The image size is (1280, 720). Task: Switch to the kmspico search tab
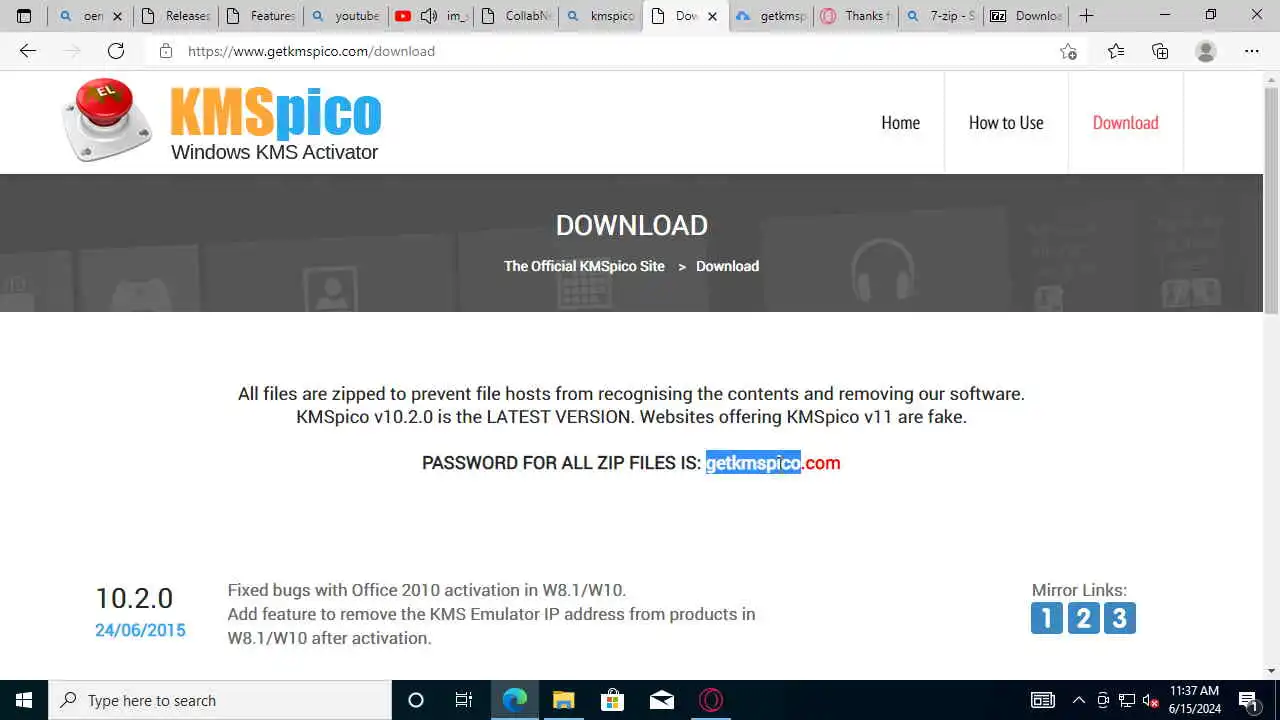click(601, 16)
